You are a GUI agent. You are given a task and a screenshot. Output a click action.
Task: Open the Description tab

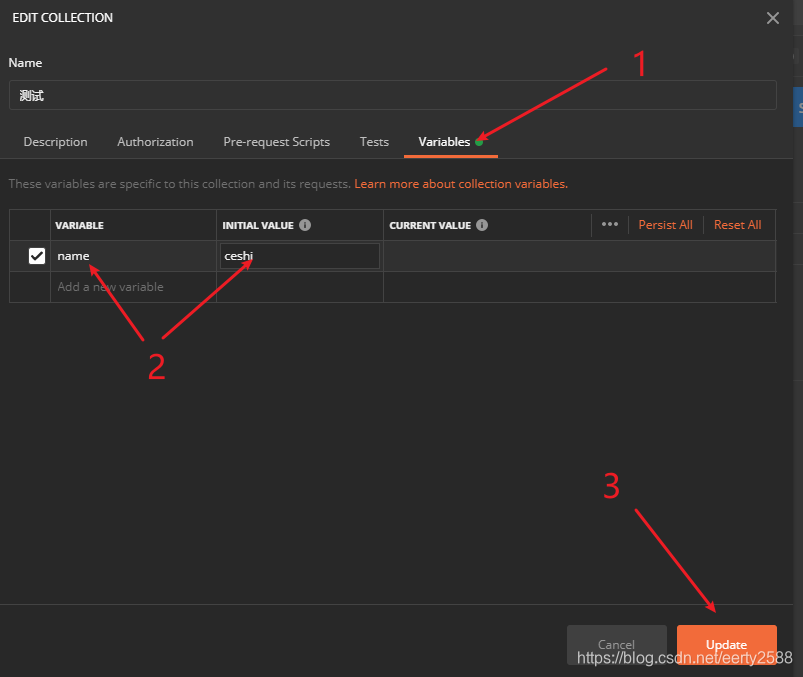[55, 142]
